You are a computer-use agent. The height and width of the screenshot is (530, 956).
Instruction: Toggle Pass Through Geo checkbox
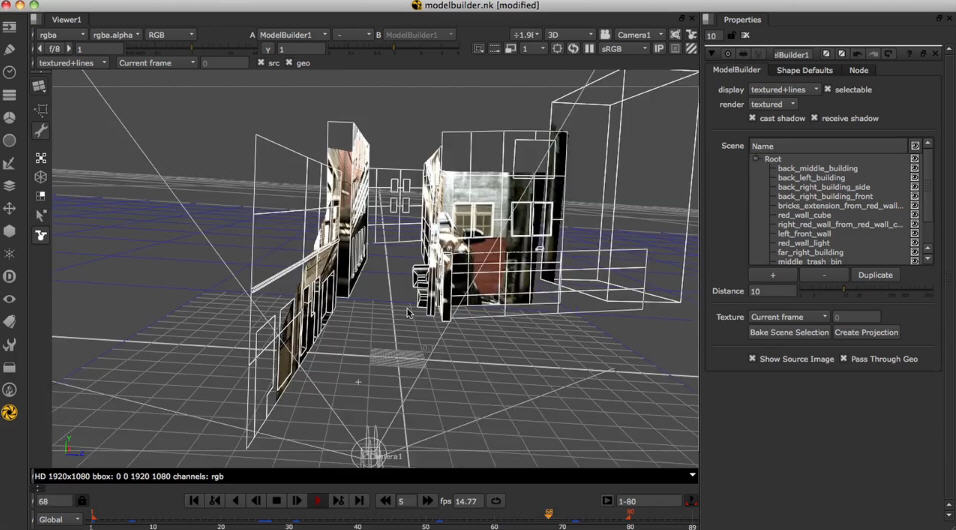pyautogui.click(x=844, y=359)
